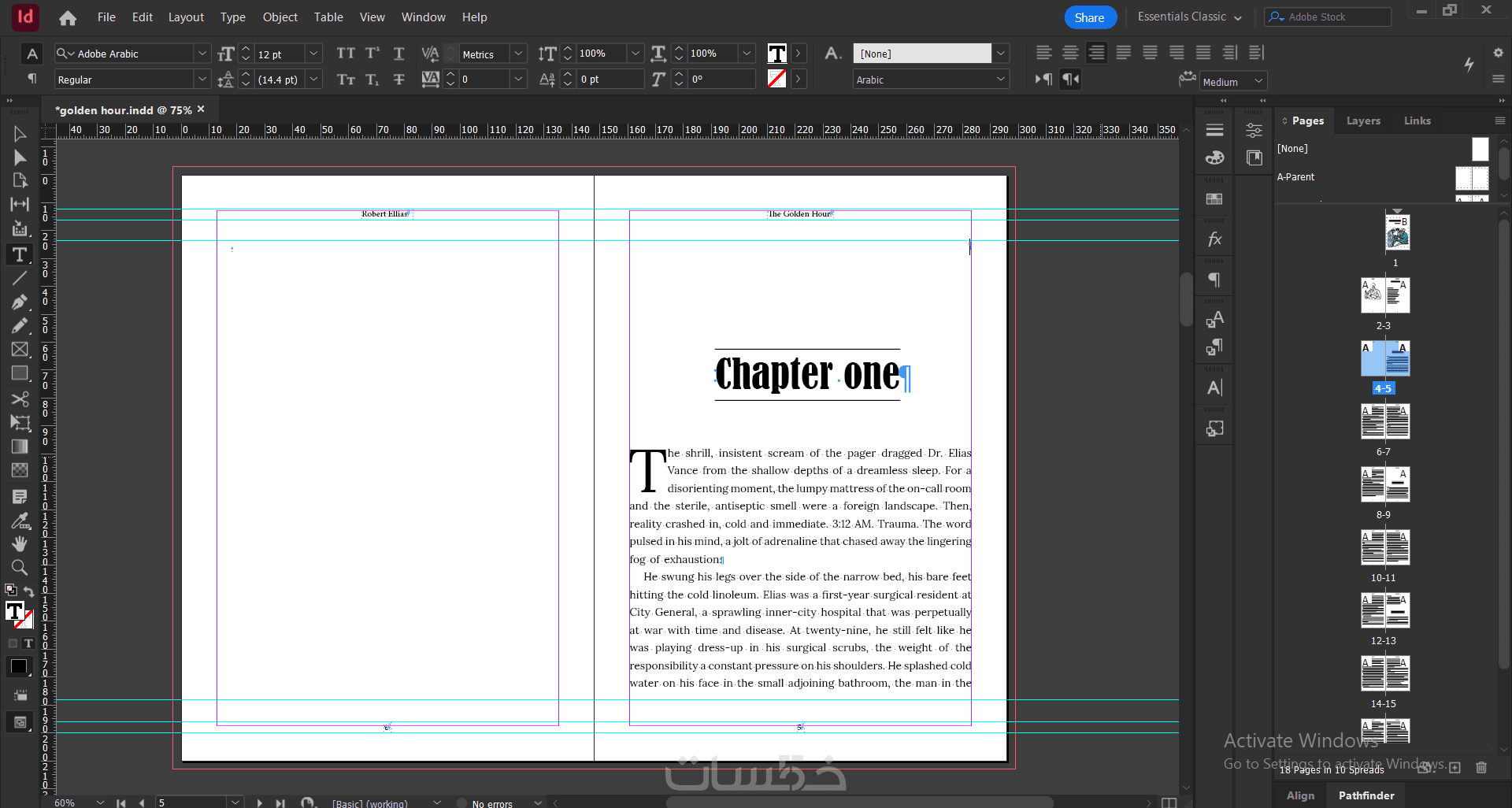Enable left-to-right paragraph direction
Viewport: 1512px width, 808px height.
[x=1043, y=79]
